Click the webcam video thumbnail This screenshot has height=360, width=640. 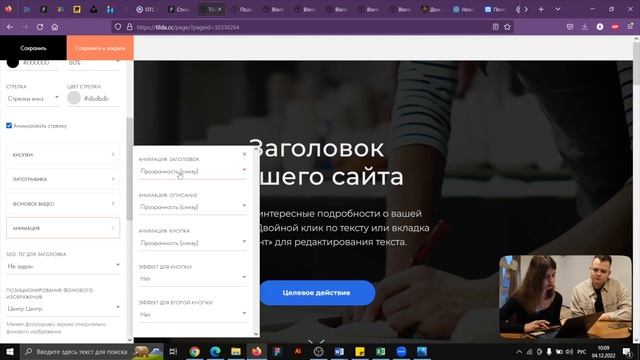pos(565,297)
